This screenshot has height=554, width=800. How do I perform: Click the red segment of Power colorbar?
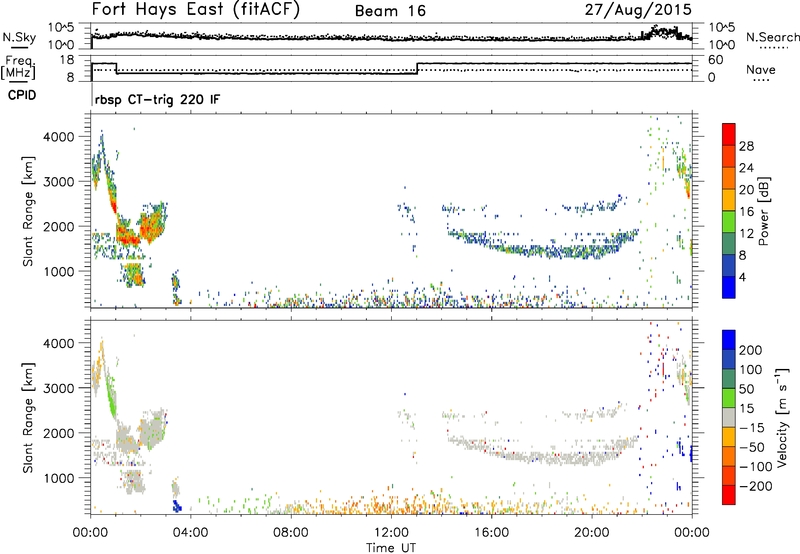tap(729, 134)
